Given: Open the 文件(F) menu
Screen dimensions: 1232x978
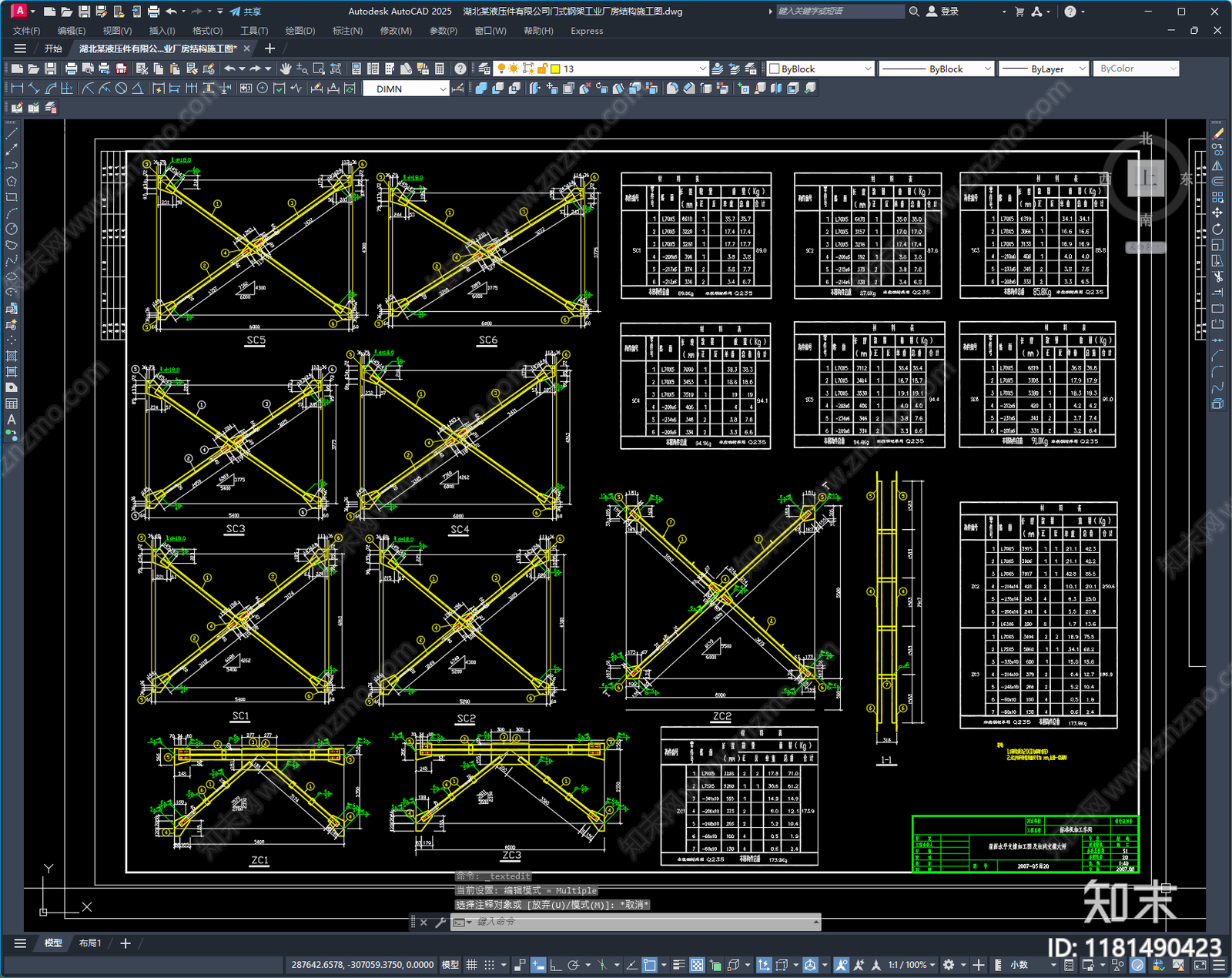Looking at the screenshot, I should pyautogui.click(x=26, y=31).
